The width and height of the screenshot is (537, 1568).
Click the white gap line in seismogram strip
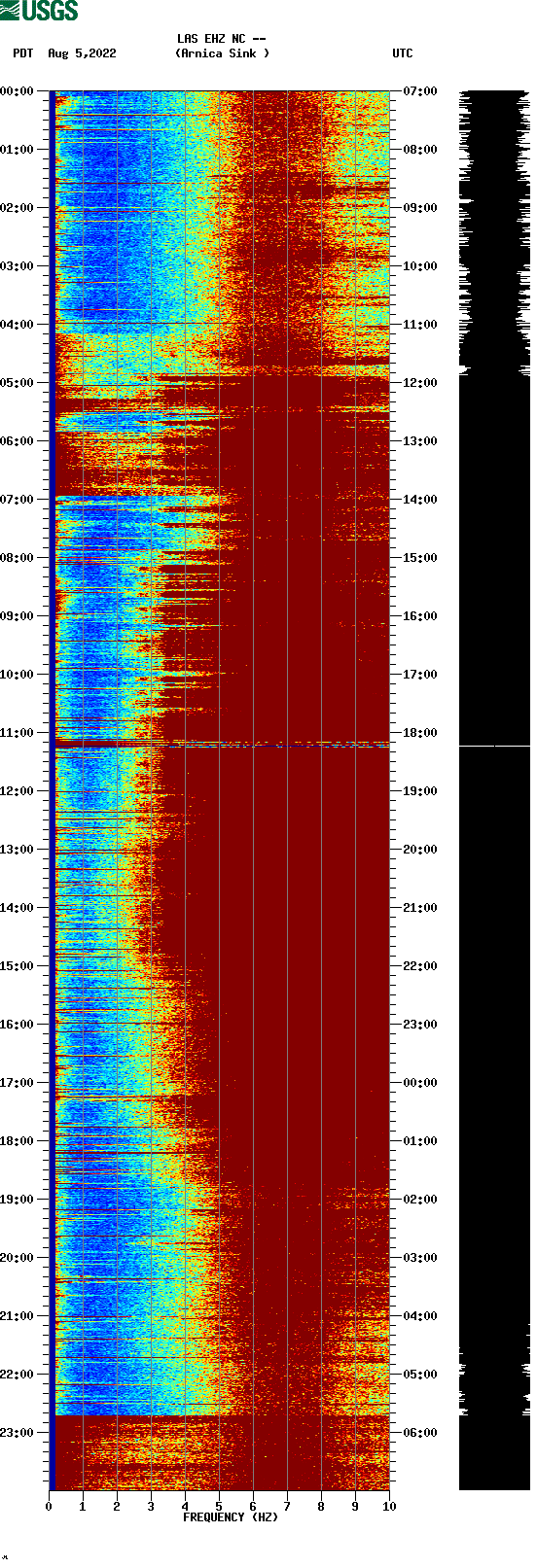point(494,747)
